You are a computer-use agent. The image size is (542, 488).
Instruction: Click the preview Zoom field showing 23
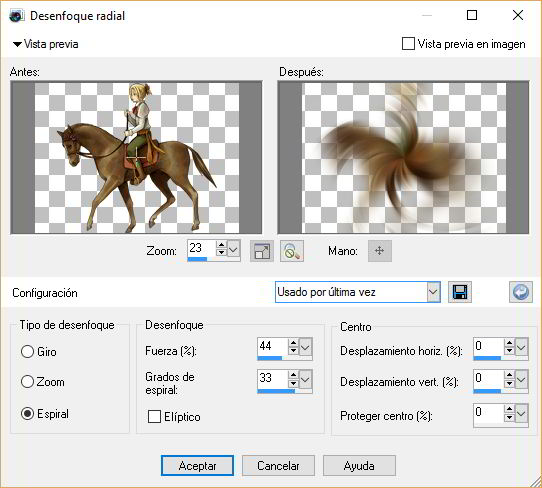coord(202,248)
